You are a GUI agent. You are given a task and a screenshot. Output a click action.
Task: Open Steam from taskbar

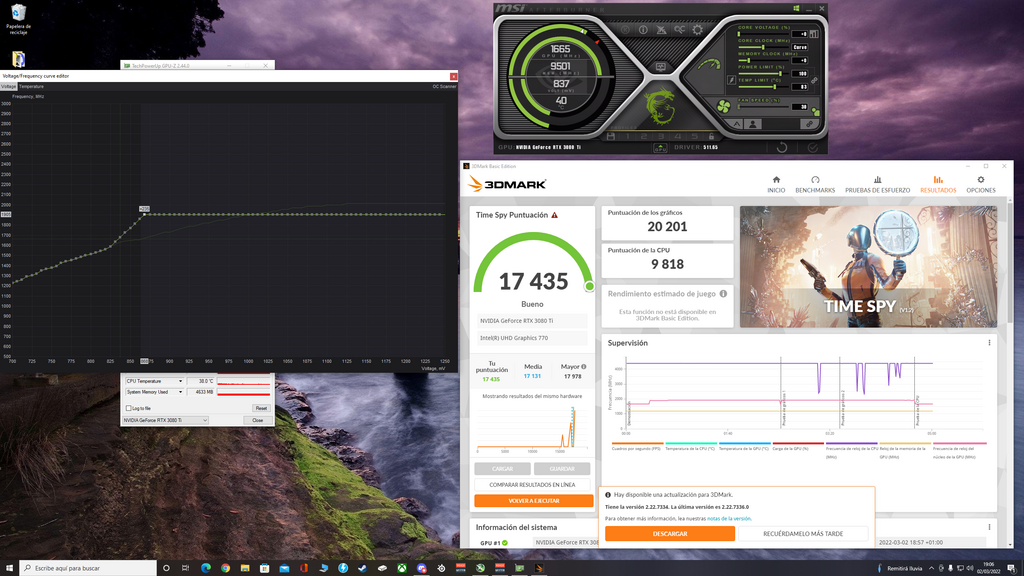tap(362, 568)
